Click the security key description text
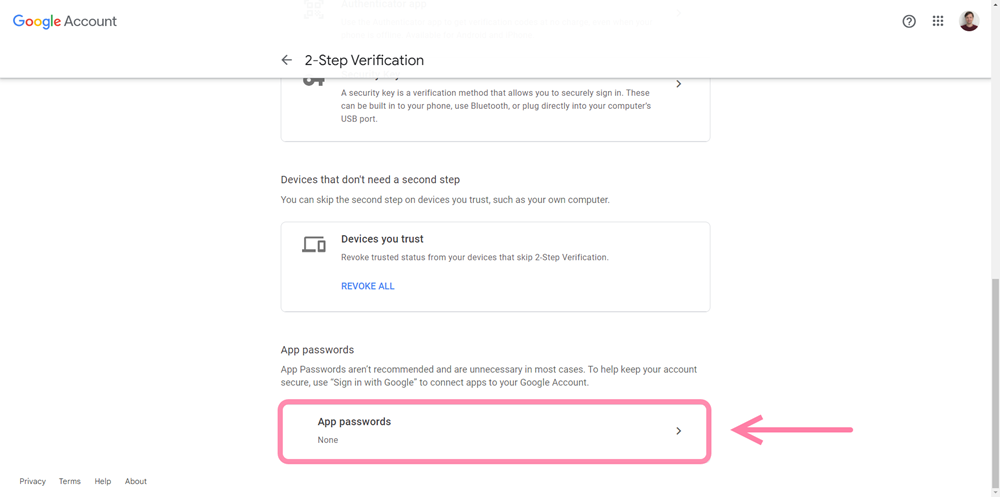Screen dimensions: 1000x497 (496, 106)
